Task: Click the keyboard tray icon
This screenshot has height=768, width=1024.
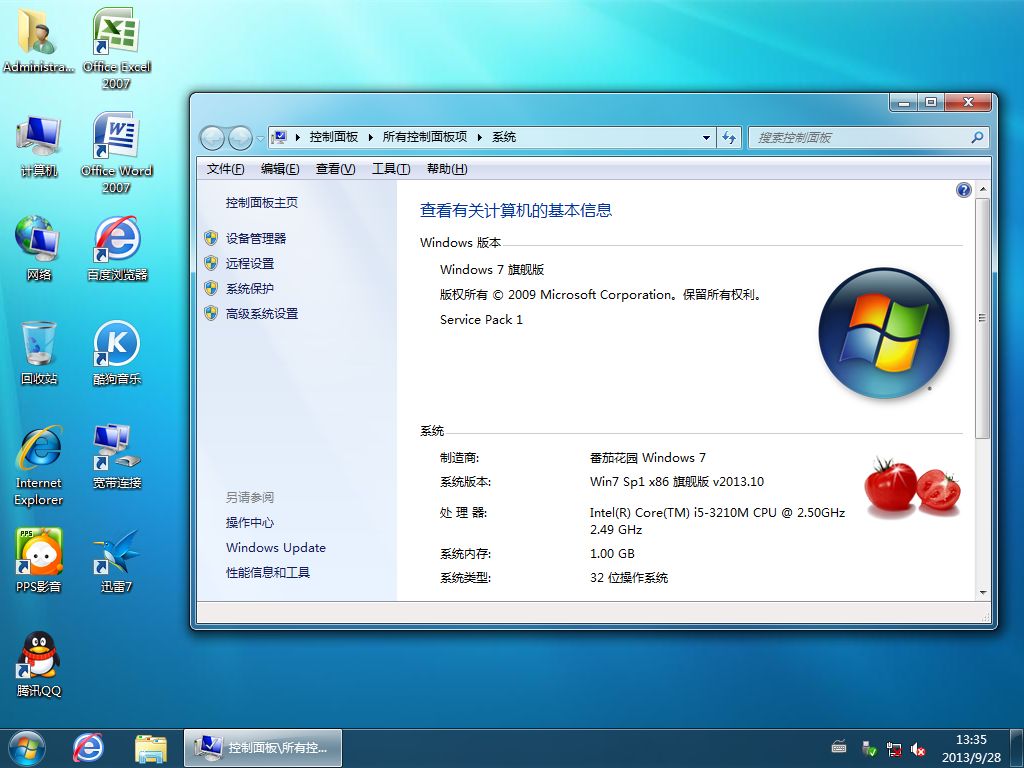Action: coord(839,747)
